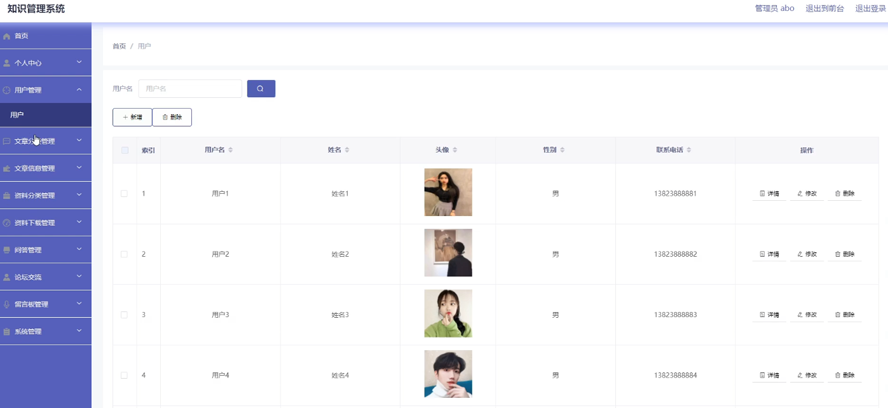
Task: Expand the 文章信息管理 chevron
Action: pyautogui.click(x=79, y=168)
